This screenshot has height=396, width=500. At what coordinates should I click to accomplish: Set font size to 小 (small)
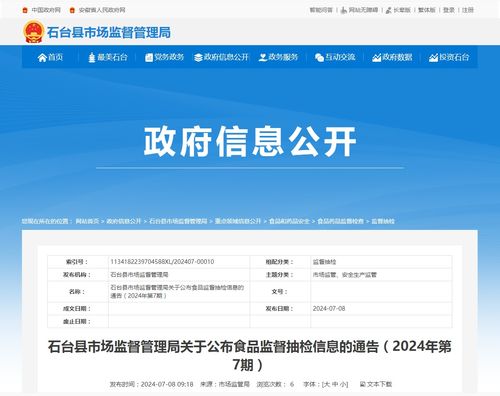344,384
